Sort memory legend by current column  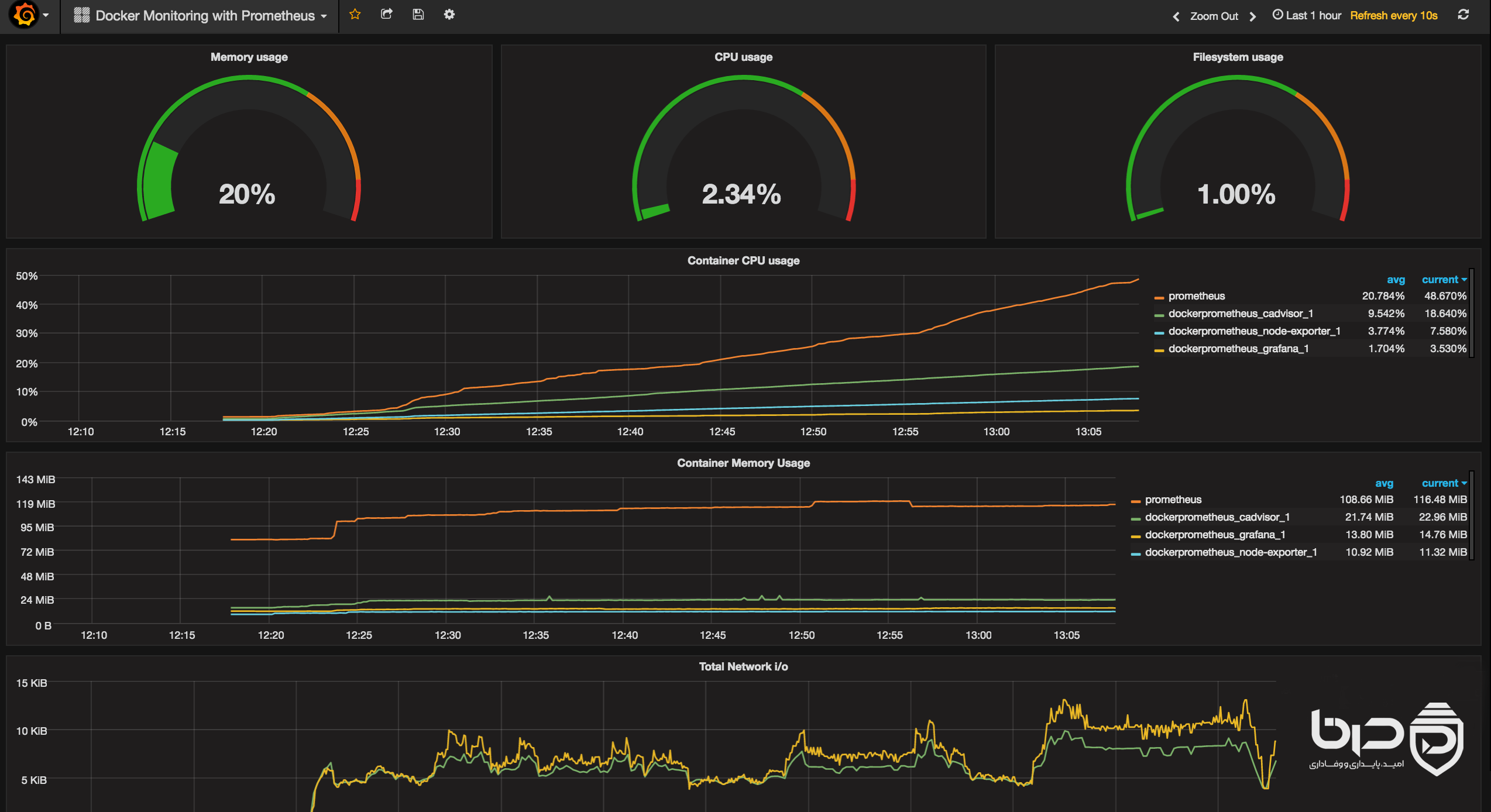1444,483
